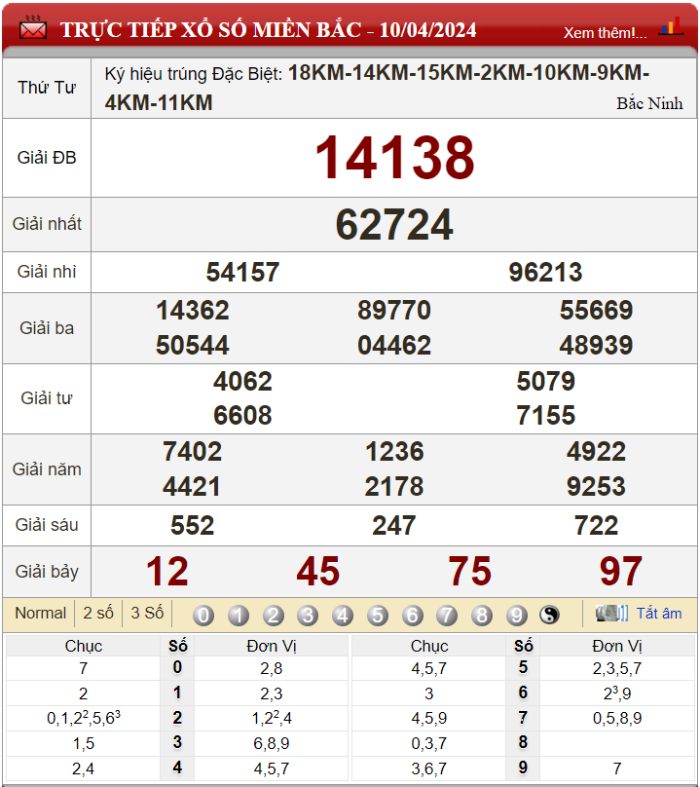Switch to Normal view tab
The image size is (700, 787).
(x=40, y=613)
